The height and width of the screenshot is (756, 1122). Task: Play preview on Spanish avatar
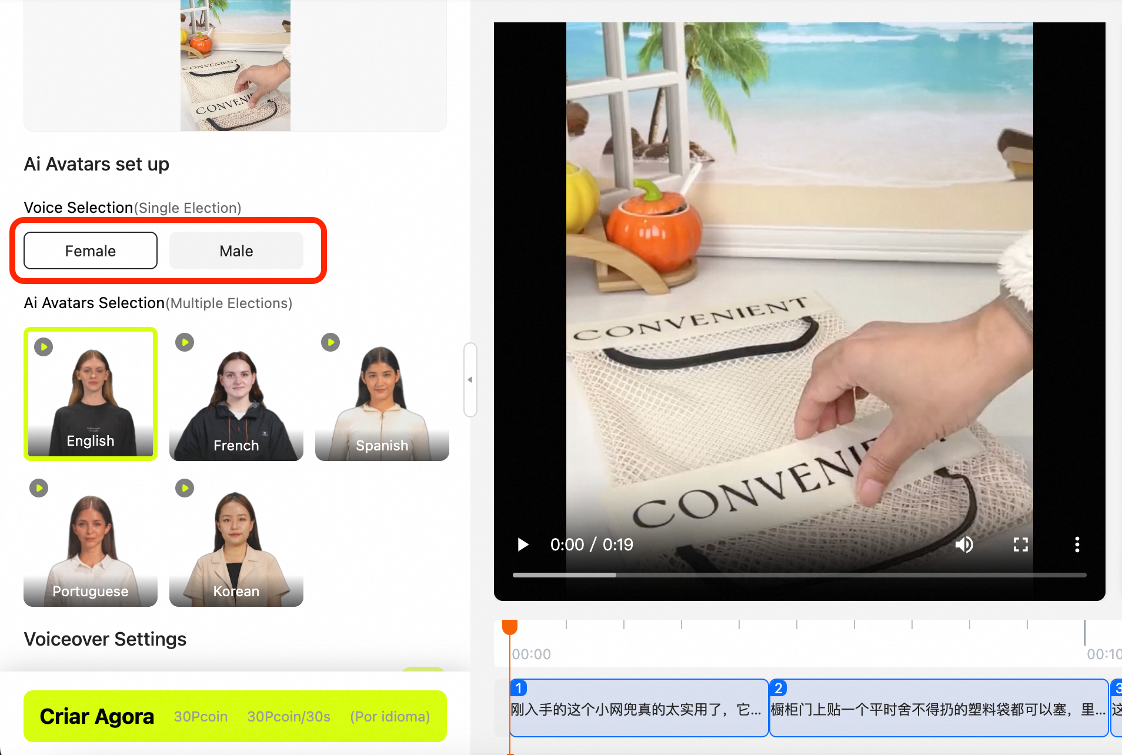(x=330, y=343)
